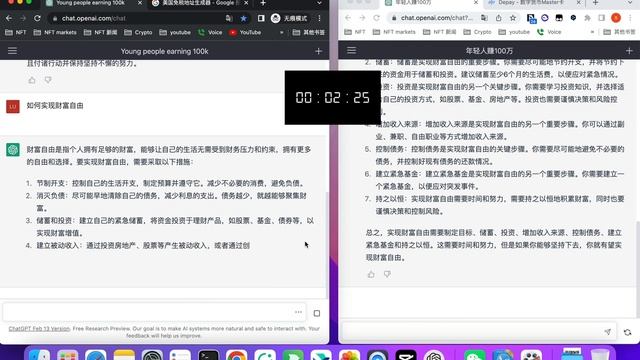Expand youtube bookmark folder in right window
640x360 pixels.
(x=514, y=32)
